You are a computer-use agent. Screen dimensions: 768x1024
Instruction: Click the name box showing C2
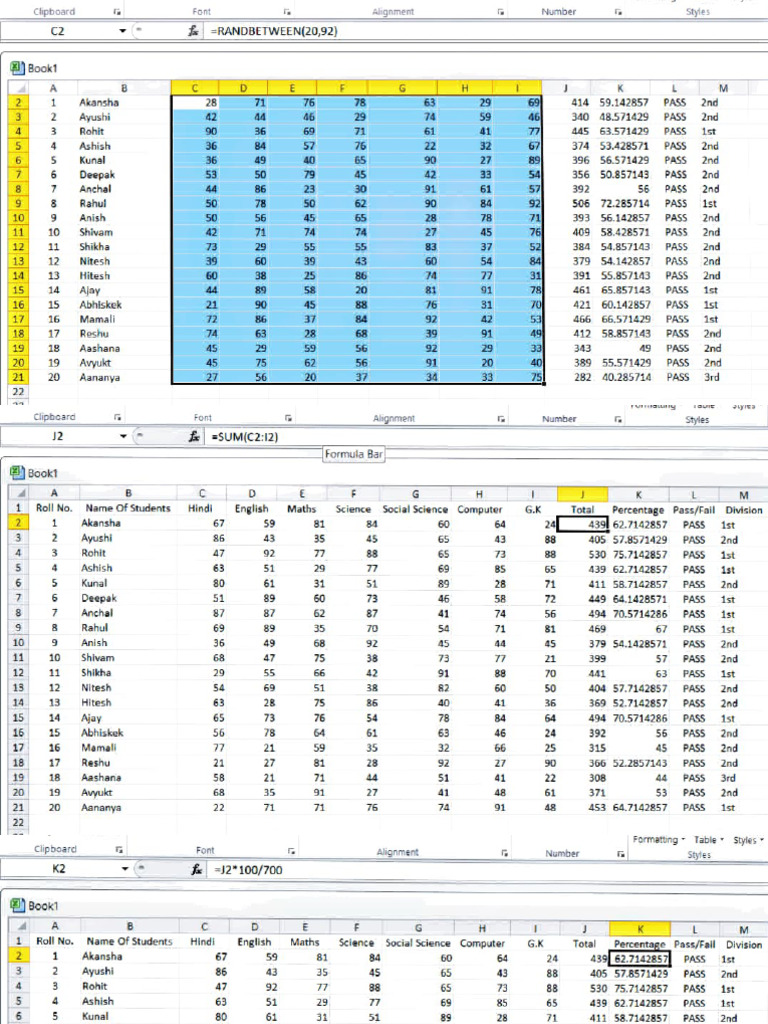click(57, 31)
